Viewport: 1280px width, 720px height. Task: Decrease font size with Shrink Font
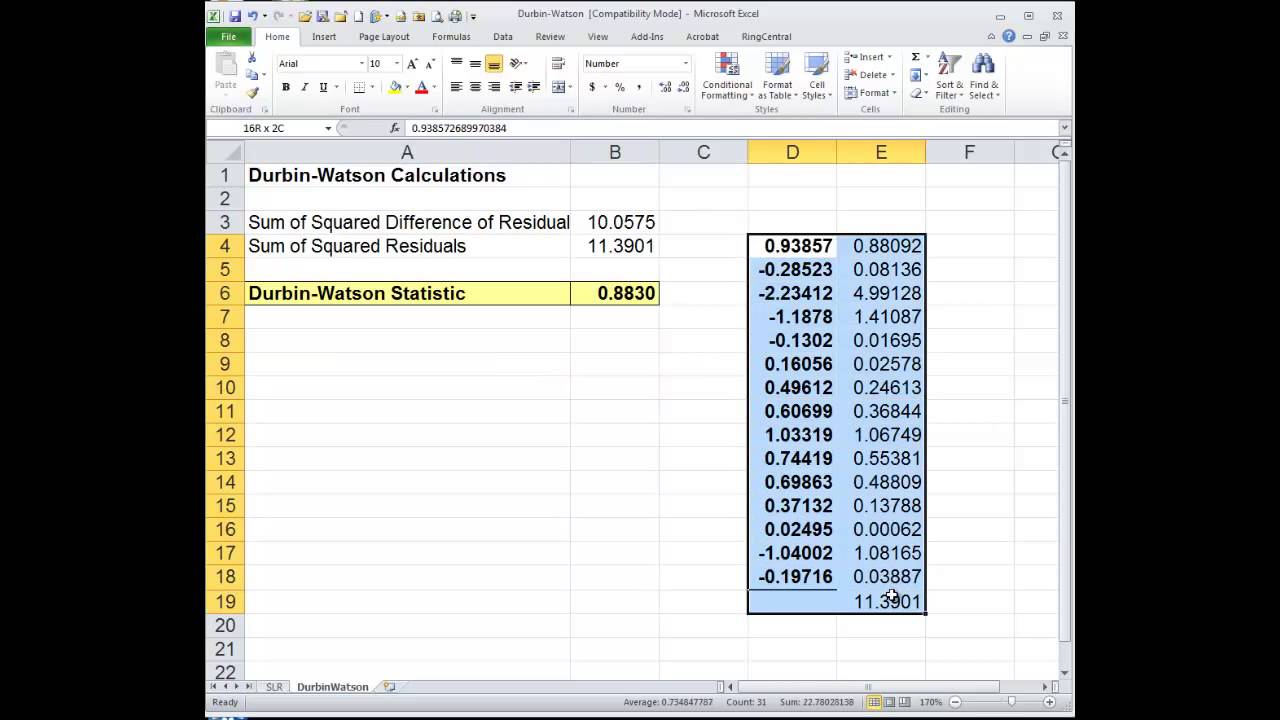point(429,63)
